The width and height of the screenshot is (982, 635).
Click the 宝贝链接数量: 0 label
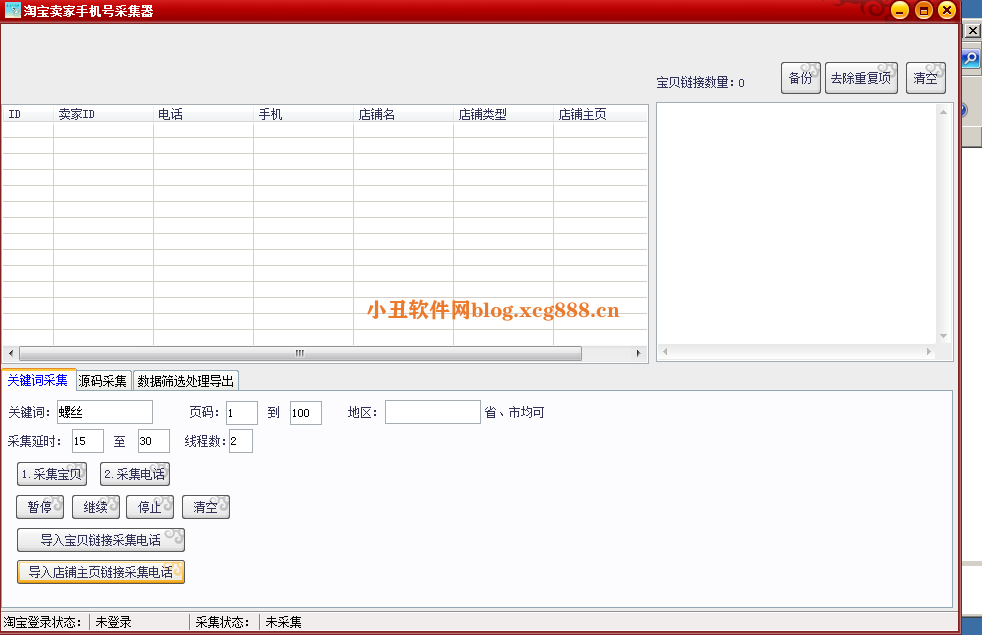coord(700,83)
